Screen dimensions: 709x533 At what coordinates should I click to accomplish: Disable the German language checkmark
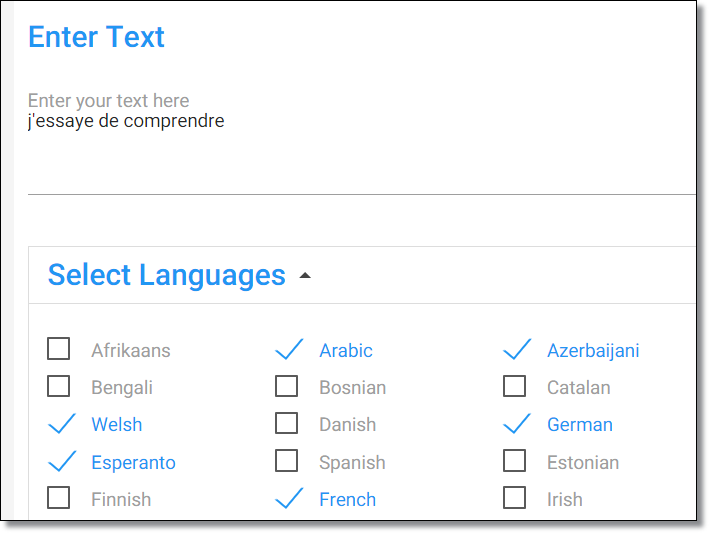pos(517,424)
